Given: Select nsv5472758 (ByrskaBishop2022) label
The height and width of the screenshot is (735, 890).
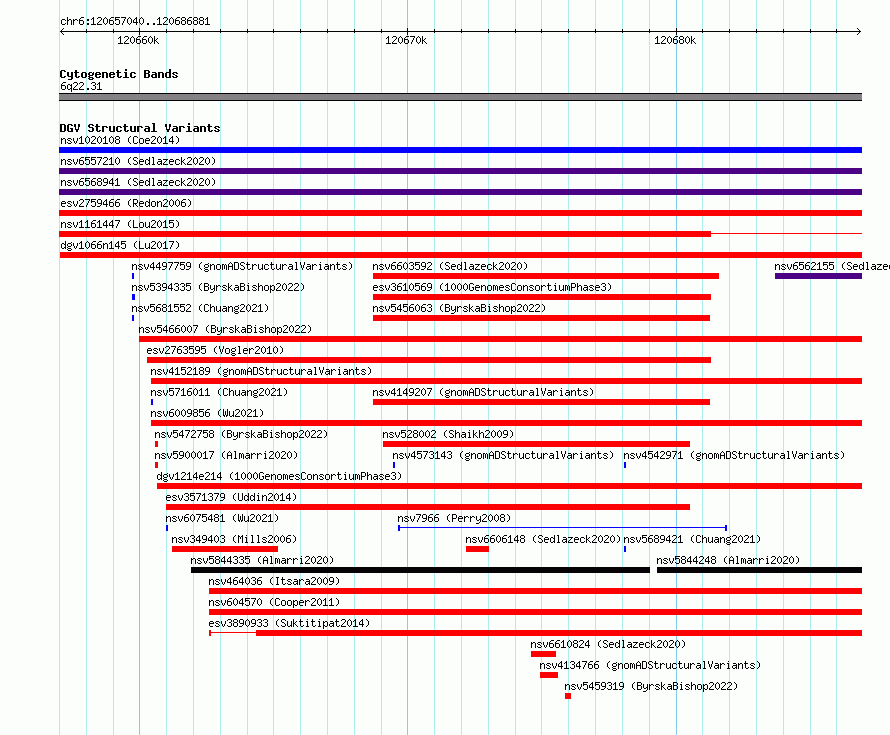Looking at the screenshot, I should point(241,434).
